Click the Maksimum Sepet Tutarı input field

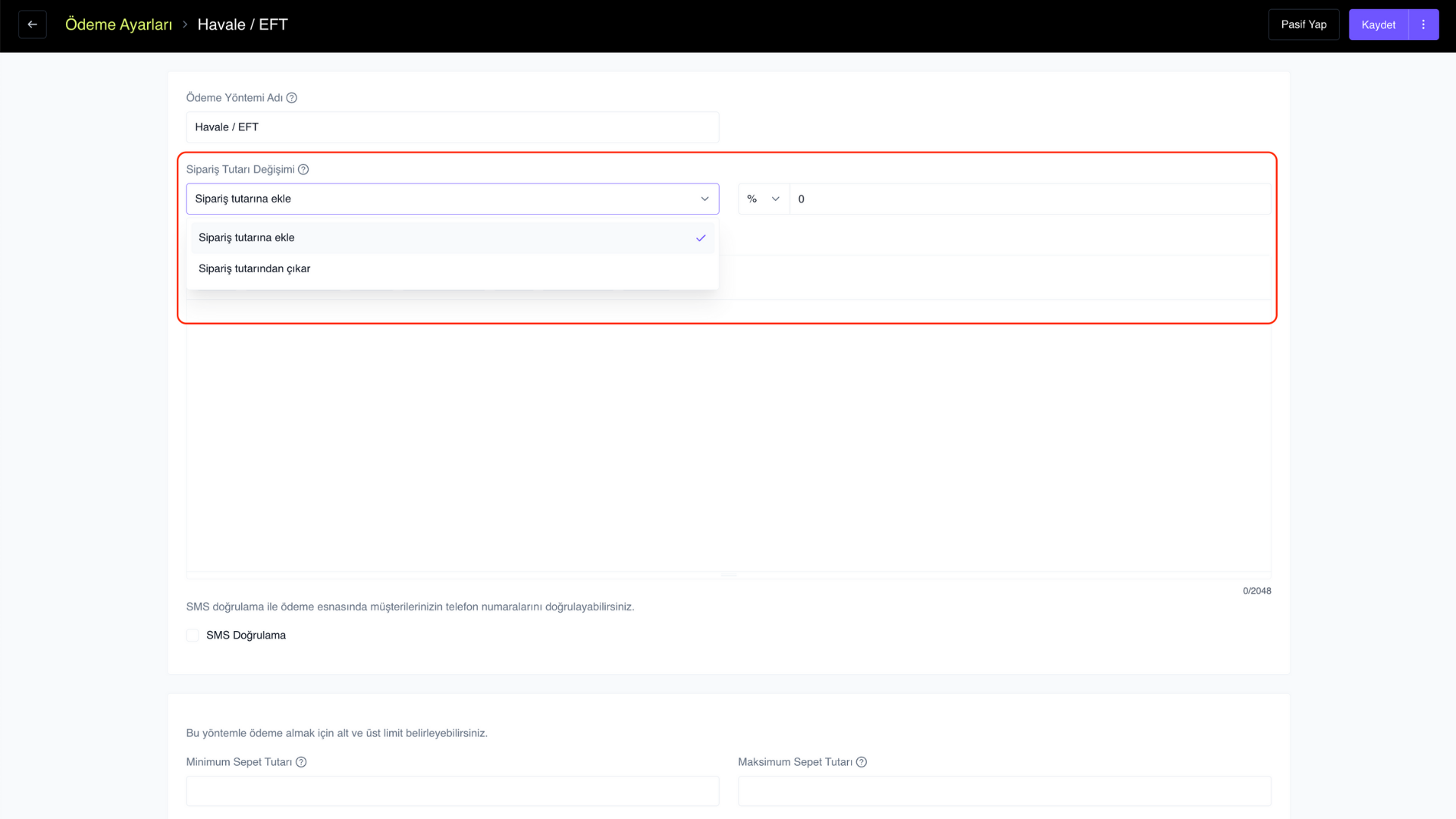(x=1004, y=791)
